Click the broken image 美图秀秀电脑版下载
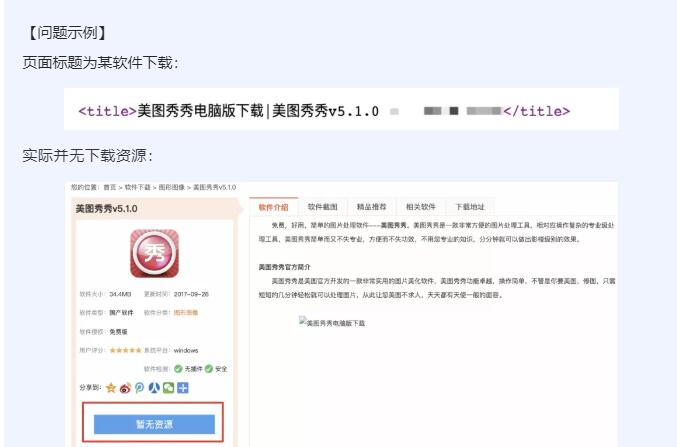This screenshot has height=447, width=677. point(332,323)
